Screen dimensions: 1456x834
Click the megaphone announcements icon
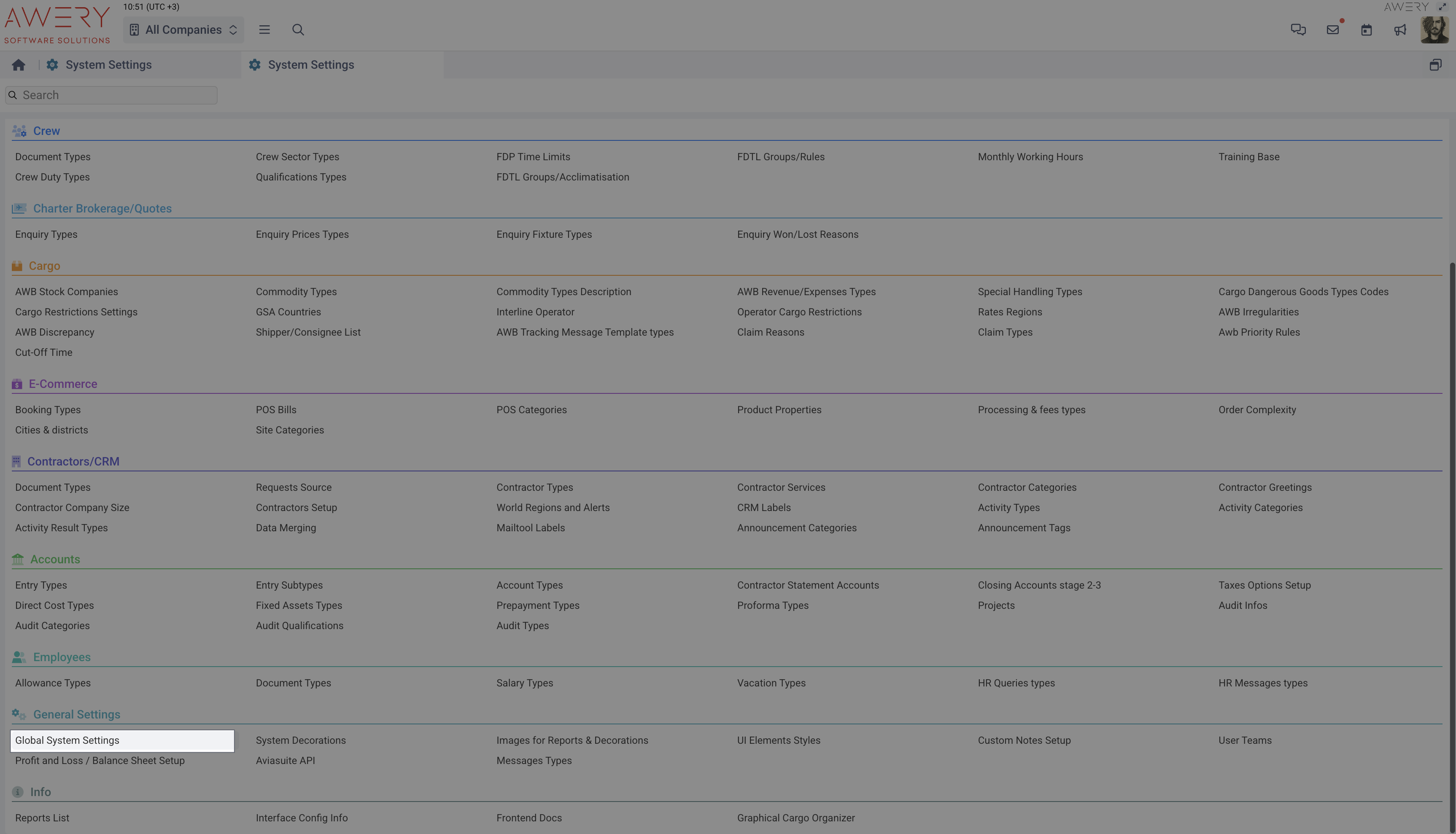pos(1400,30)
